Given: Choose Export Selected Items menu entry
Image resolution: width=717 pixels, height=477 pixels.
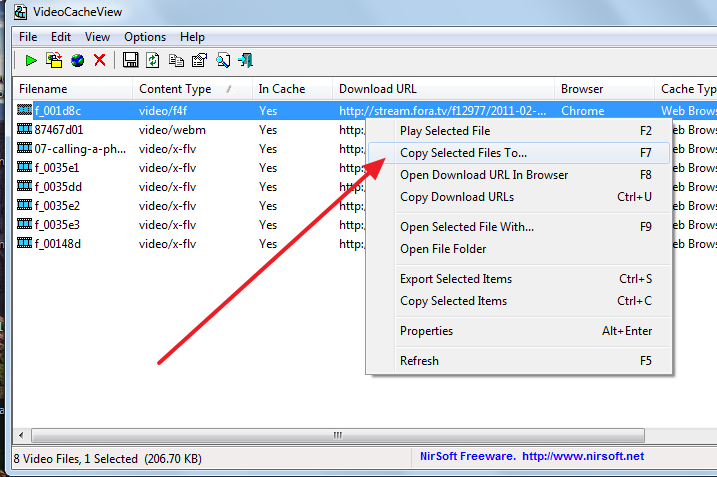Looking at the screenshot, I should 519,279.
